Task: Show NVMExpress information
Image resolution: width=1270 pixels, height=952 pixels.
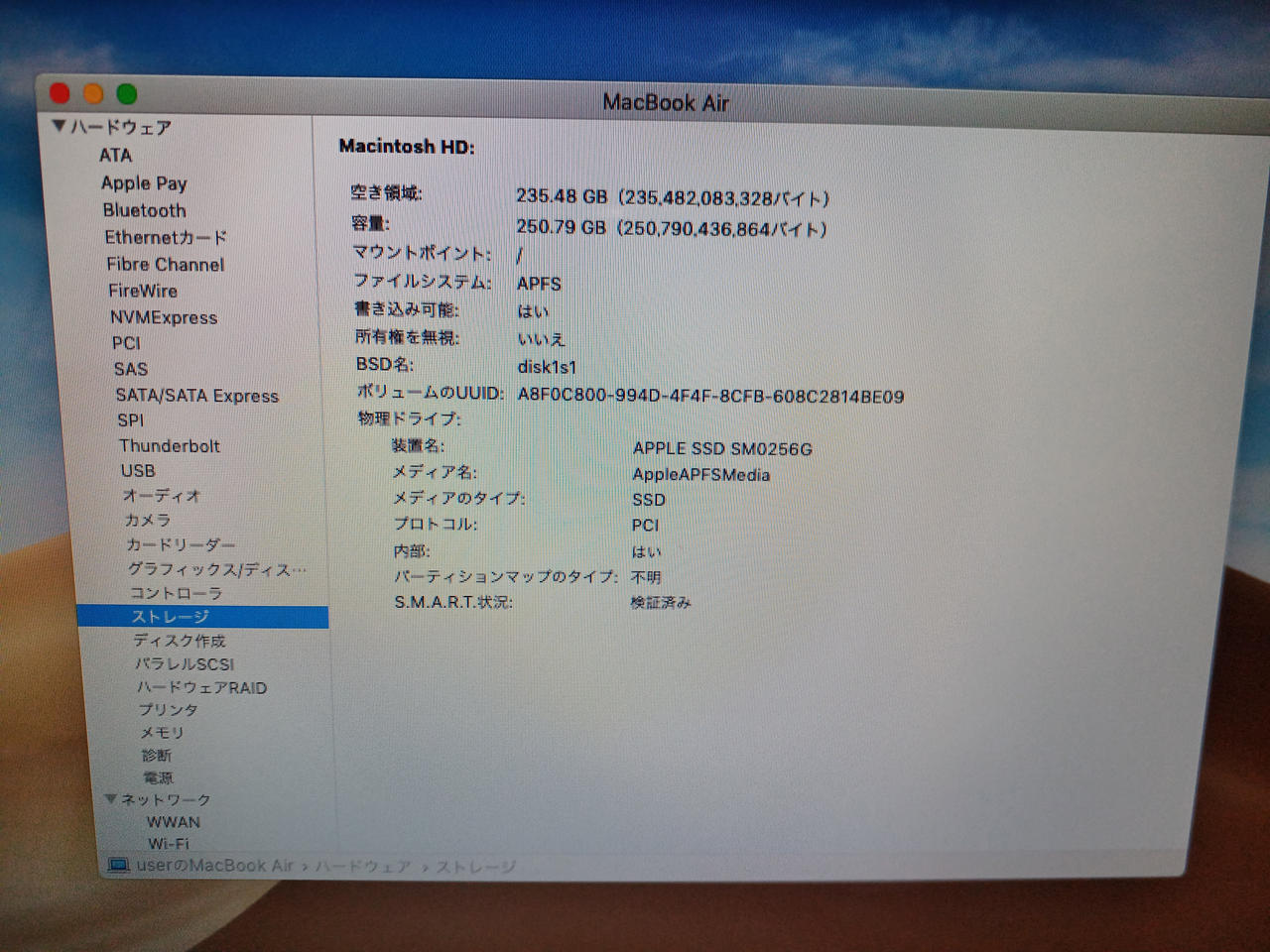Action: [x=164, y=317]
